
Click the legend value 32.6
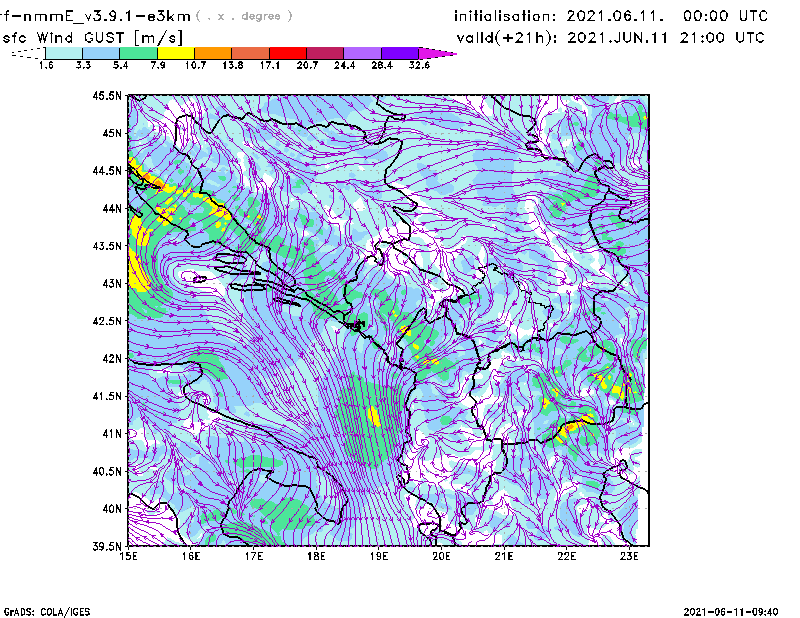coord(419,65)
